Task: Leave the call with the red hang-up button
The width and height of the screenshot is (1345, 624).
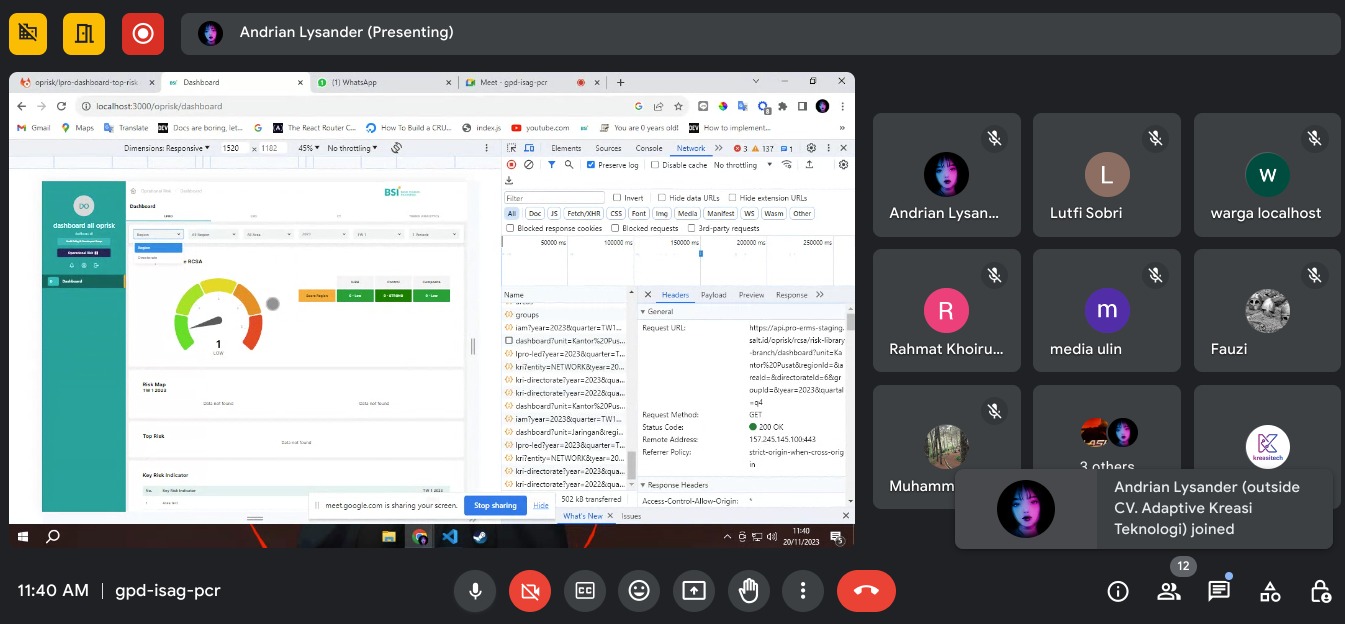Action: (866, 591)
